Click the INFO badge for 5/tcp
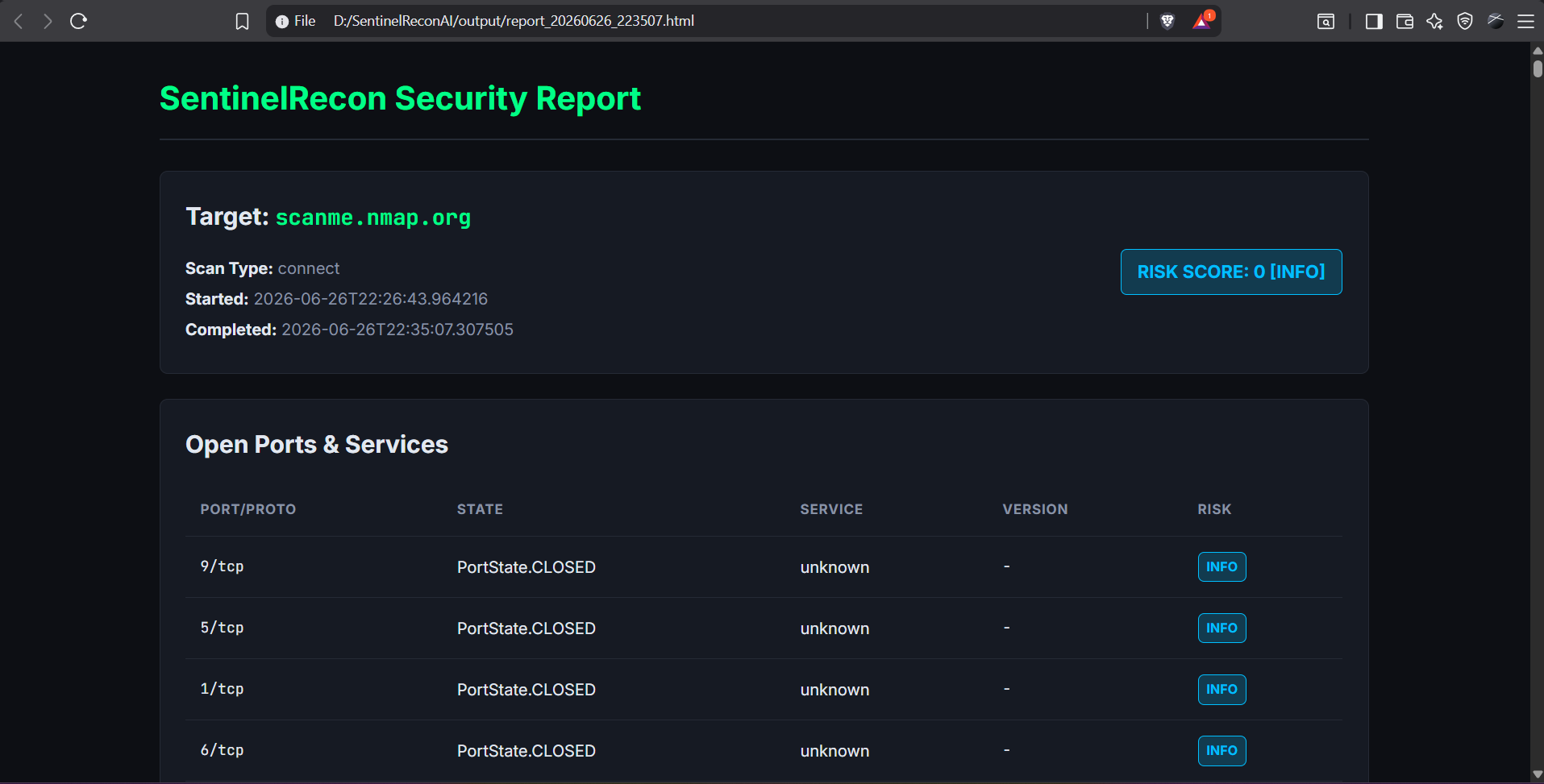The height and width of the screenshot is (784, 1544). [1221, 628]
